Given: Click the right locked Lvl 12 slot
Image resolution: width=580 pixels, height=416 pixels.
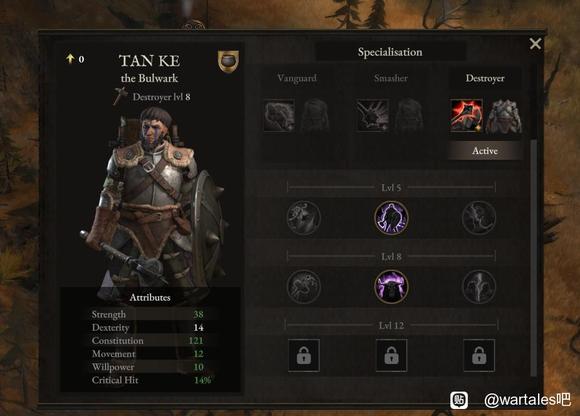Looking at the screenshot, I should 479,355.
